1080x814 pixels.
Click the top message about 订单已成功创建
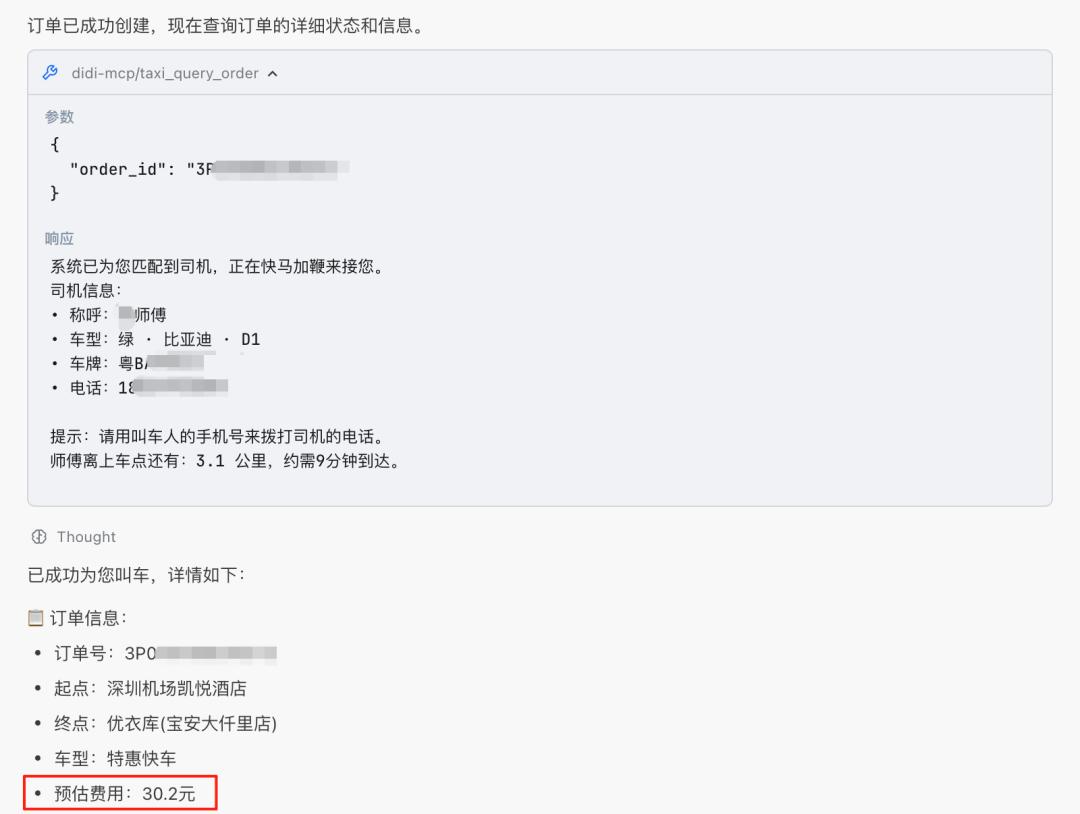pos(225,26)
